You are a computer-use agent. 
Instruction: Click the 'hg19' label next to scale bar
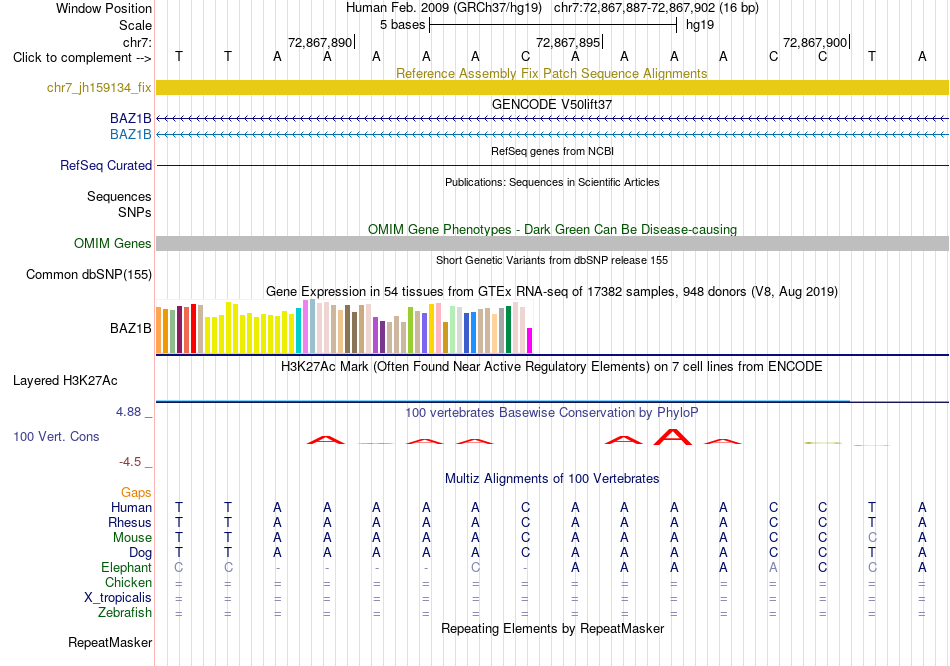tap(700, 25)
